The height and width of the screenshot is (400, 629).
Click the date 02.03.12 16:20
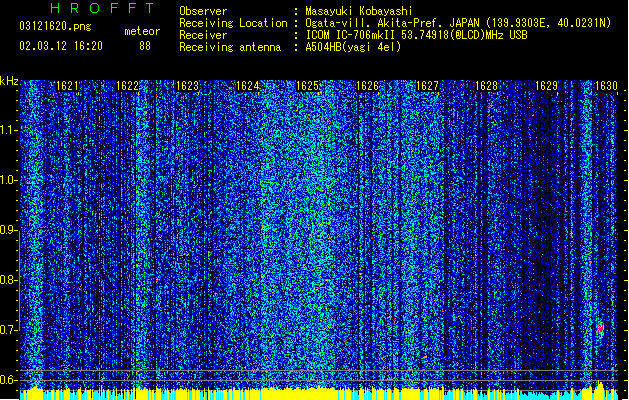click(x=61, y=46)
